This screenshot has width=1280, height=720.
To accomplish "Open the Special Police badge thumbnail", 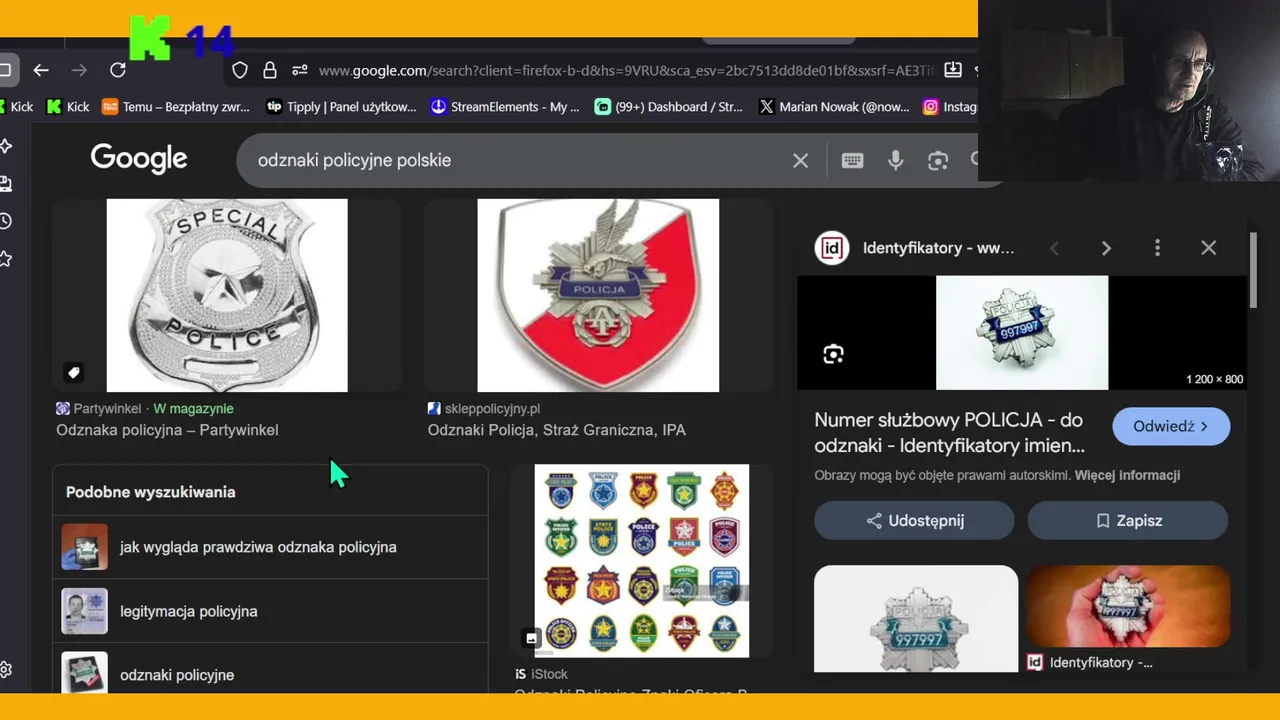I will coord(227,295).
